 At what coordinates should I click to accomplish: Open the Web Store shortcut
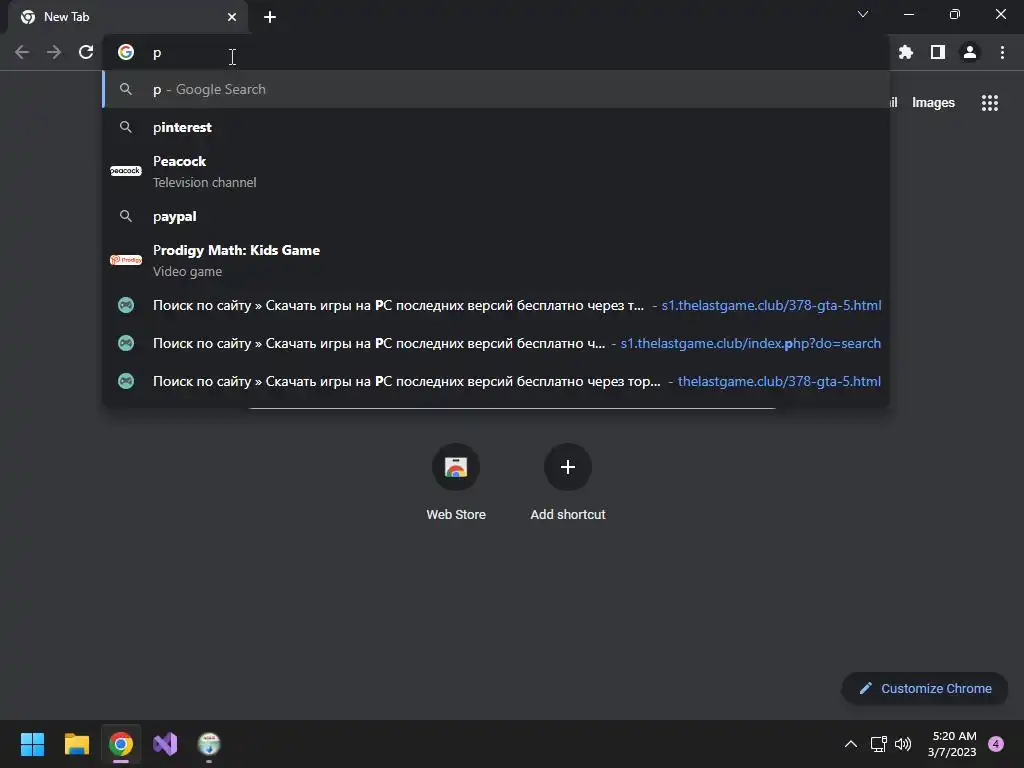456,483
